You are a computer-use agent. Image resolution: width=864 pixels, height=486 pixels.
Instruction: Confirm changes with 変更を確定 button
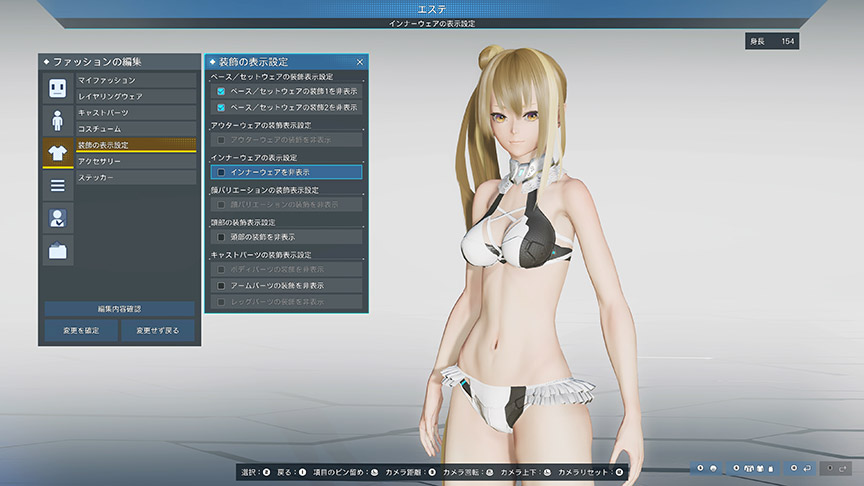click(81, 331)
